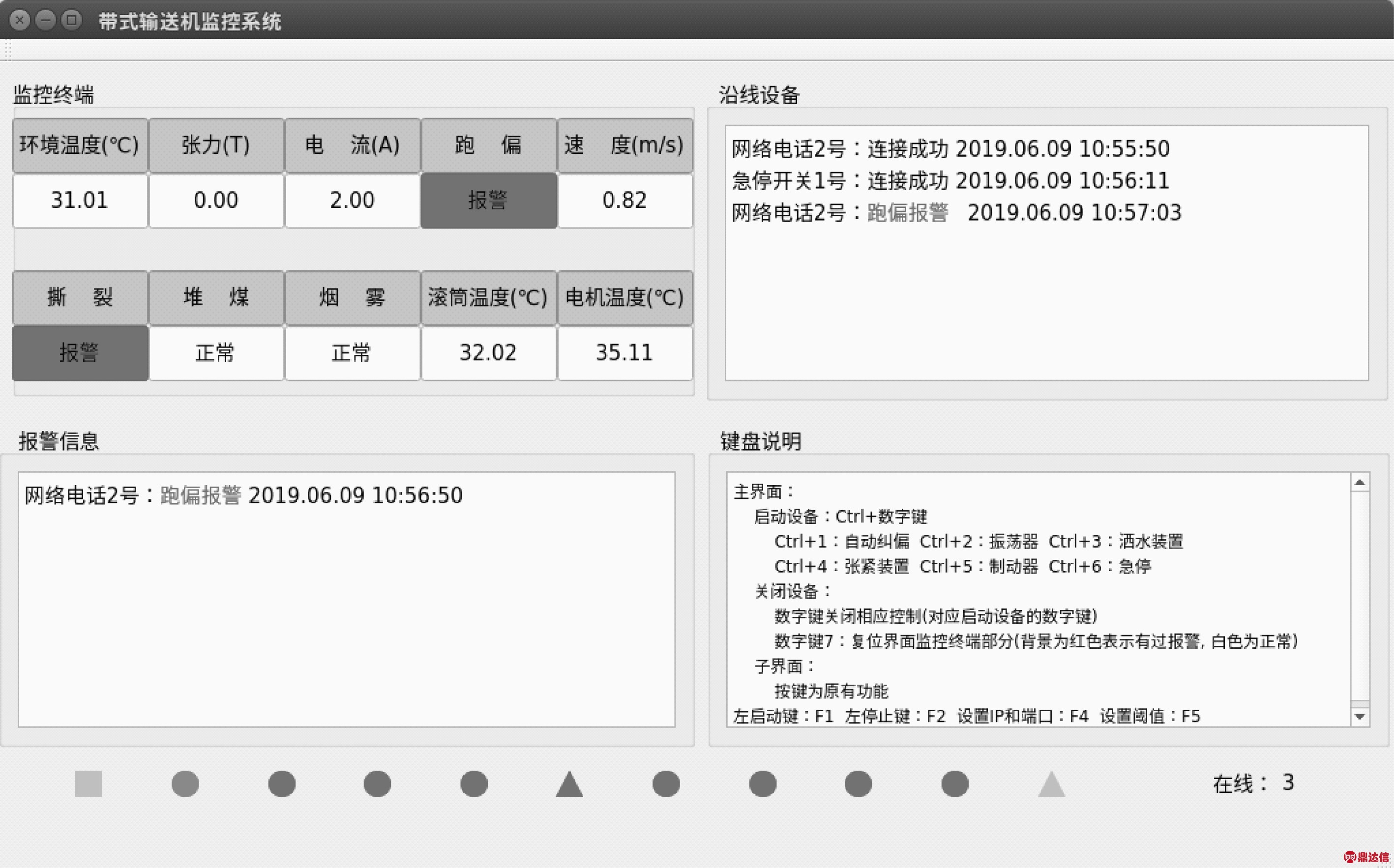Click the 数字键关闭相应控制 line
Screen dimensions: 1394x868
[936, 616]
